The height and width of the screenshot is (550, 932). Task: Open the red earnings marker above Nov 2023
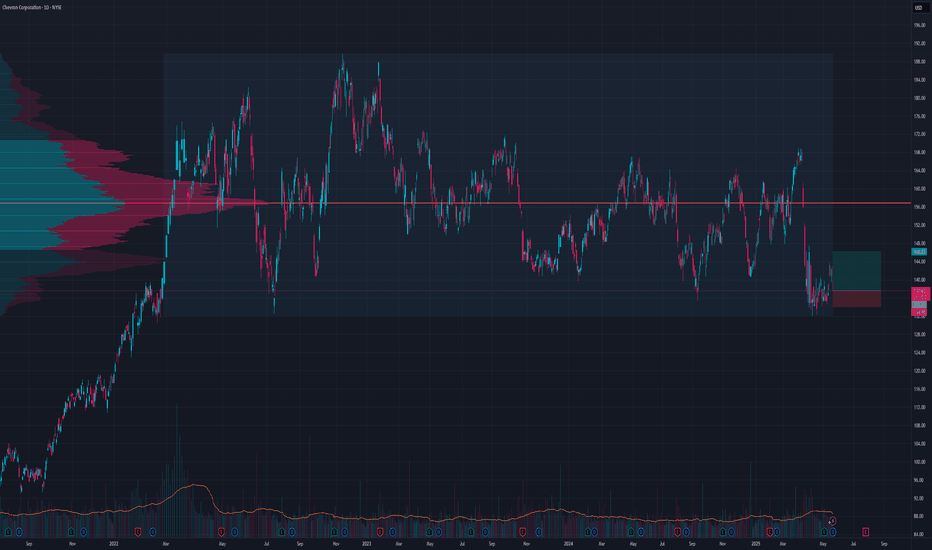point(522,532)
